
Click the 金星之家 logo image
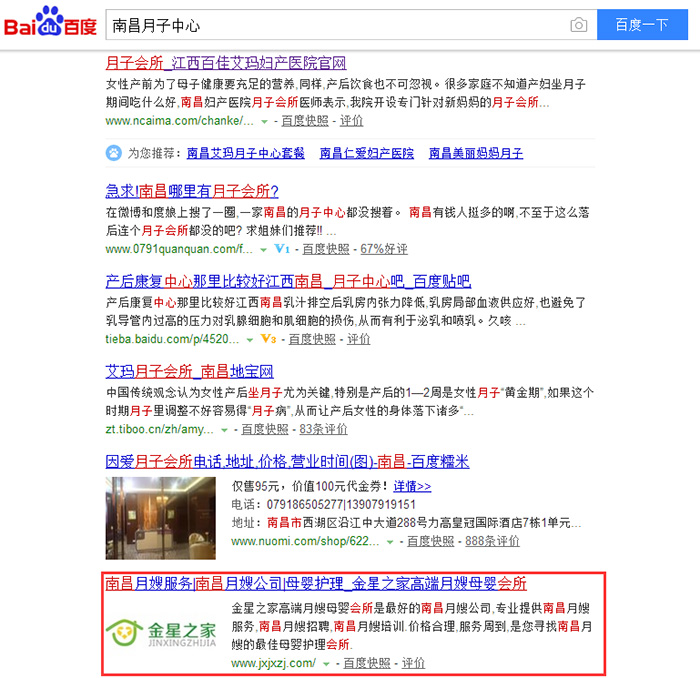(x=161, y=632)
